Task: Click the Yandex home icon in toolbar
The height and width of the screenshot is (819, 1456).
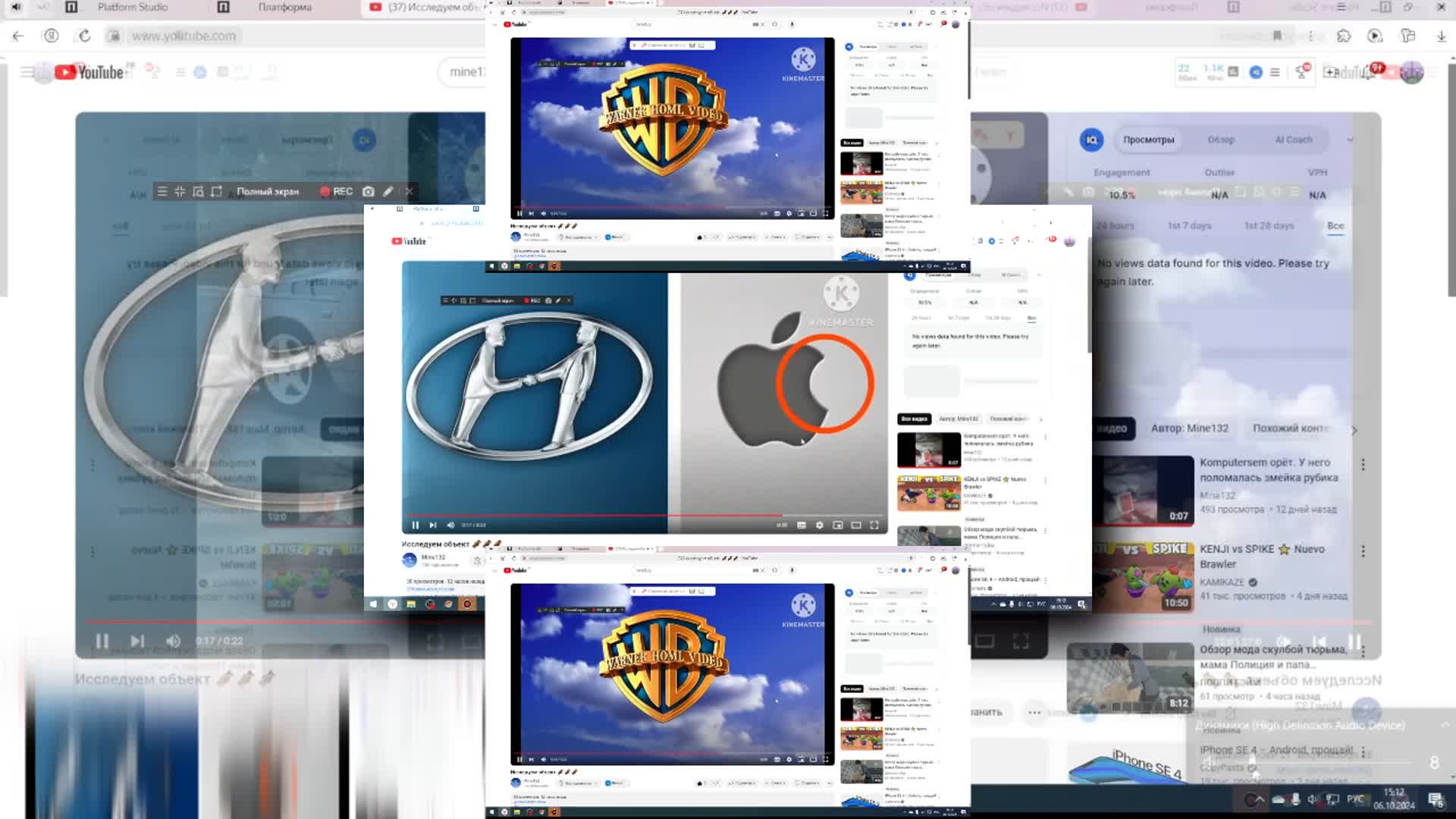Action: tap(51, 36)
